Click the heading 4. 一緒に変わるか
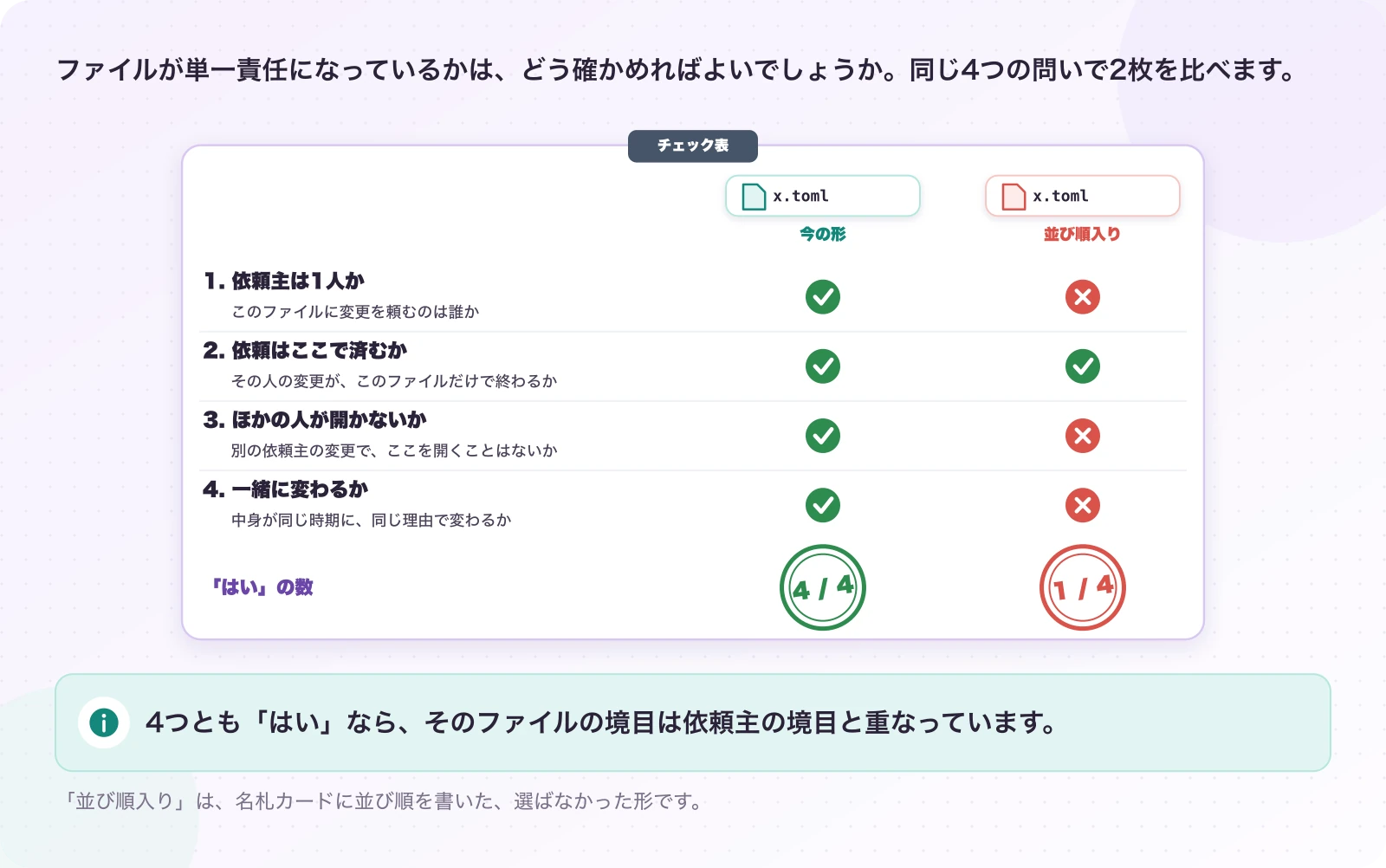Screen dimensions: 1386x868 (x=286, y=489)
